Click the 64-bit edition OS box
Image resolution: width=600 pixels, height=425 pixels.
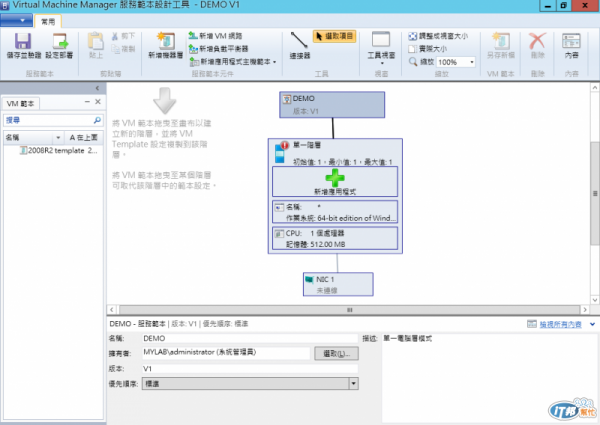(x=335, y=212)
